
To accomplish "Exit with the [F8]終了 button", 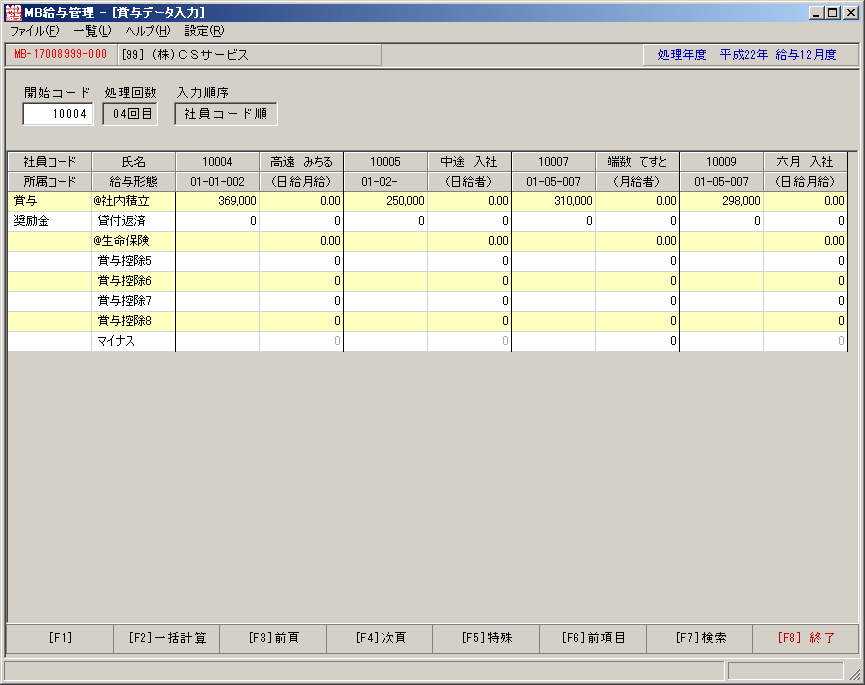I will [x=806, y=638].
